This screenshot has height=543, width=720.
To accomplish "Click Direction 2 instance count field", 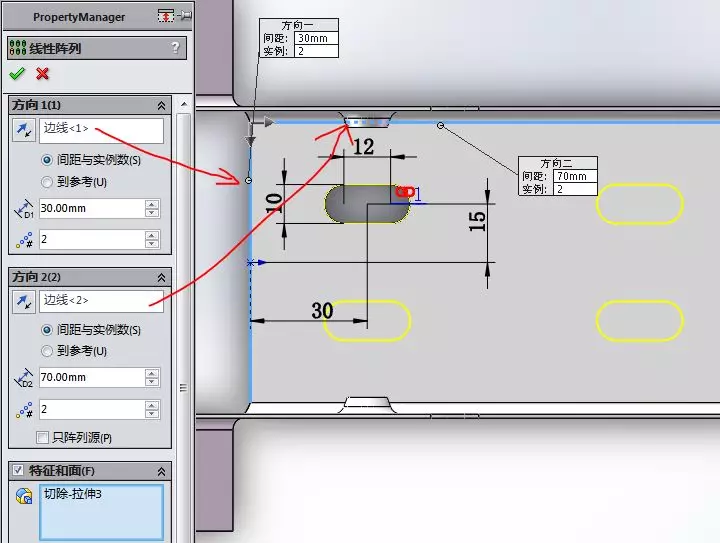I will tap(92, 409).
